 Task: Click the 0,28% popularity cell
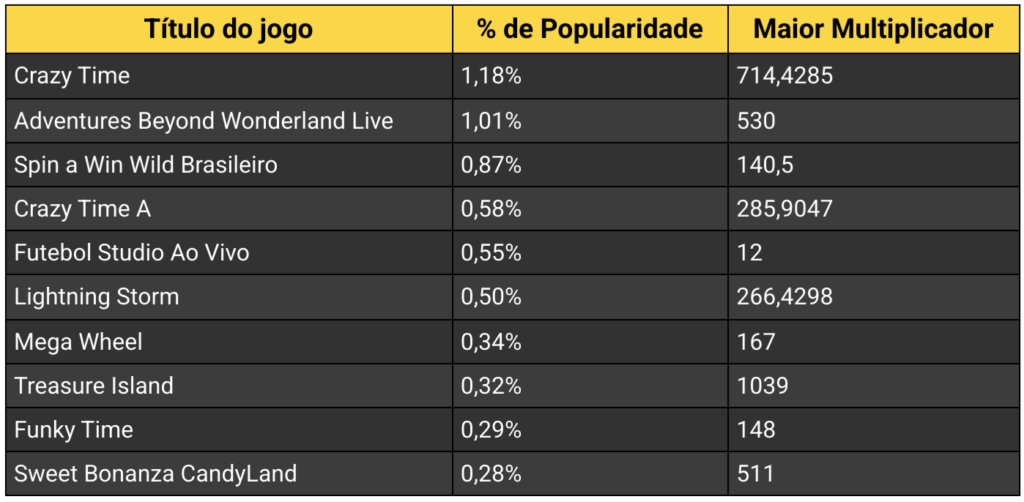click(x=491, y=474)
